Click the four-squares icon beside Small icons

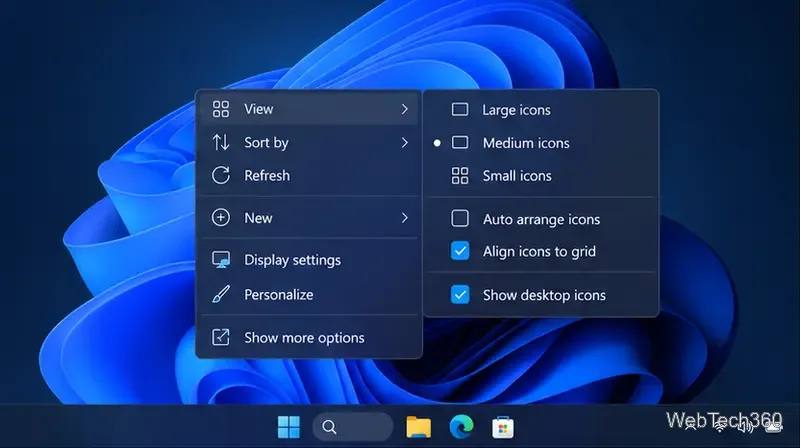pyautogui.click(x=460, y=176)
